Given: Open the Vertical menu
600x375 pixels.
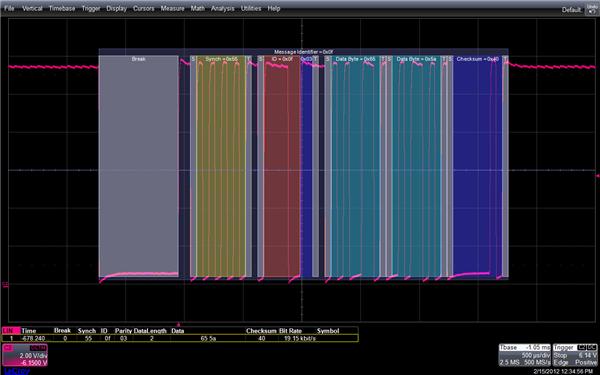Looking at the screenshot, I should pos(32,8).
